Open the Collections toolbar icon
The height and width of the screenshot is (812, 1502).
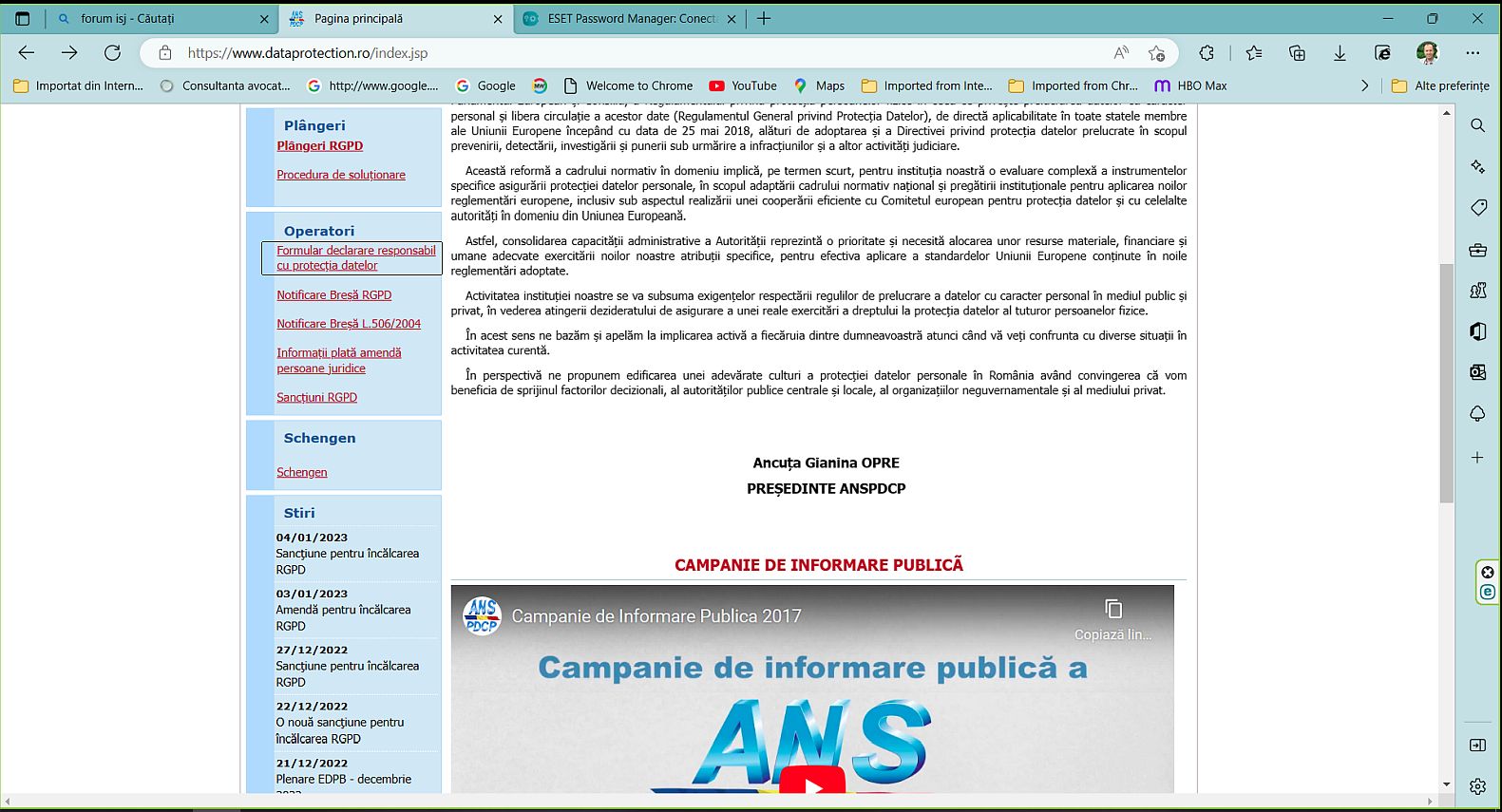coord(1297,53)
